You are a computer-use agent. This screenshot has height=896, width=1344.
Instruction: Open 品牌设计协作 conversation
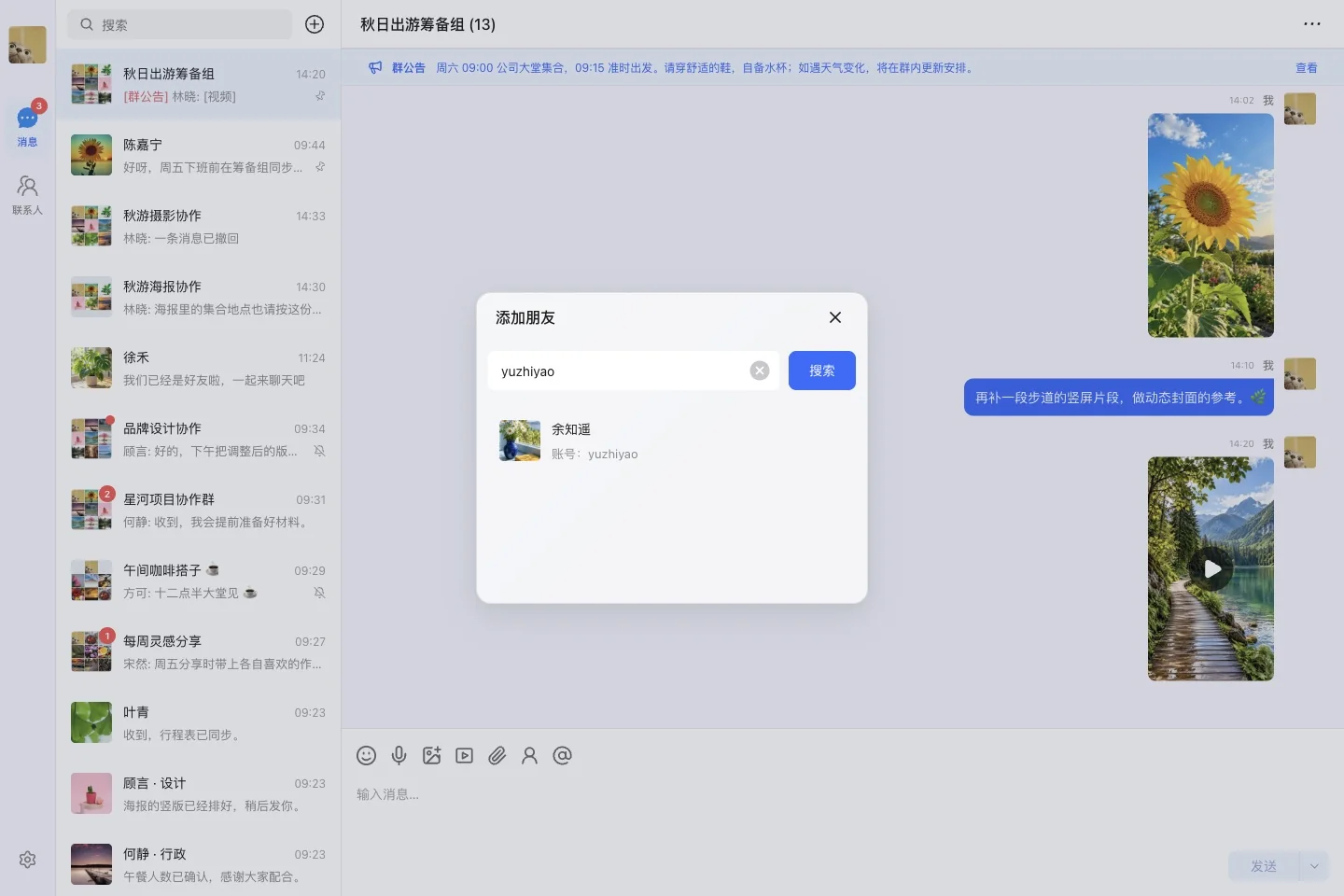point(198,440)
